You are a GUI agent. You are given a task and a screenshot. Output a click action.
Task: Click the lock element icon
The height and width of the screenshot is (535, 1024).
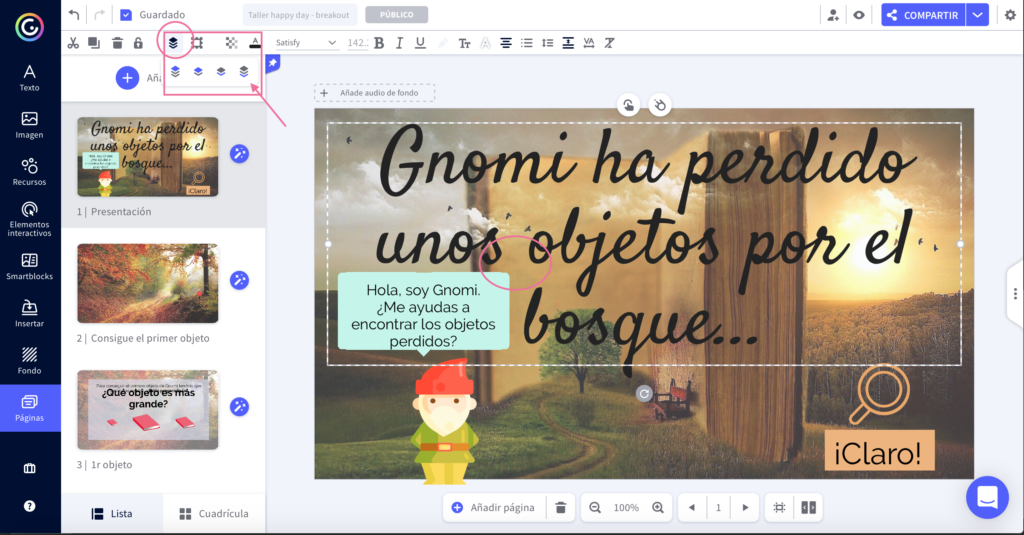point(138,43)
